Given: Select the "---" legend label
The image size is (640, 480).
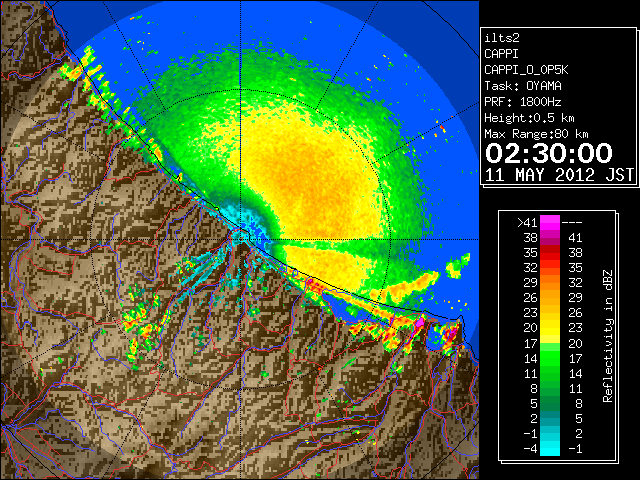Looking at the screenshot, I should 572,222.
